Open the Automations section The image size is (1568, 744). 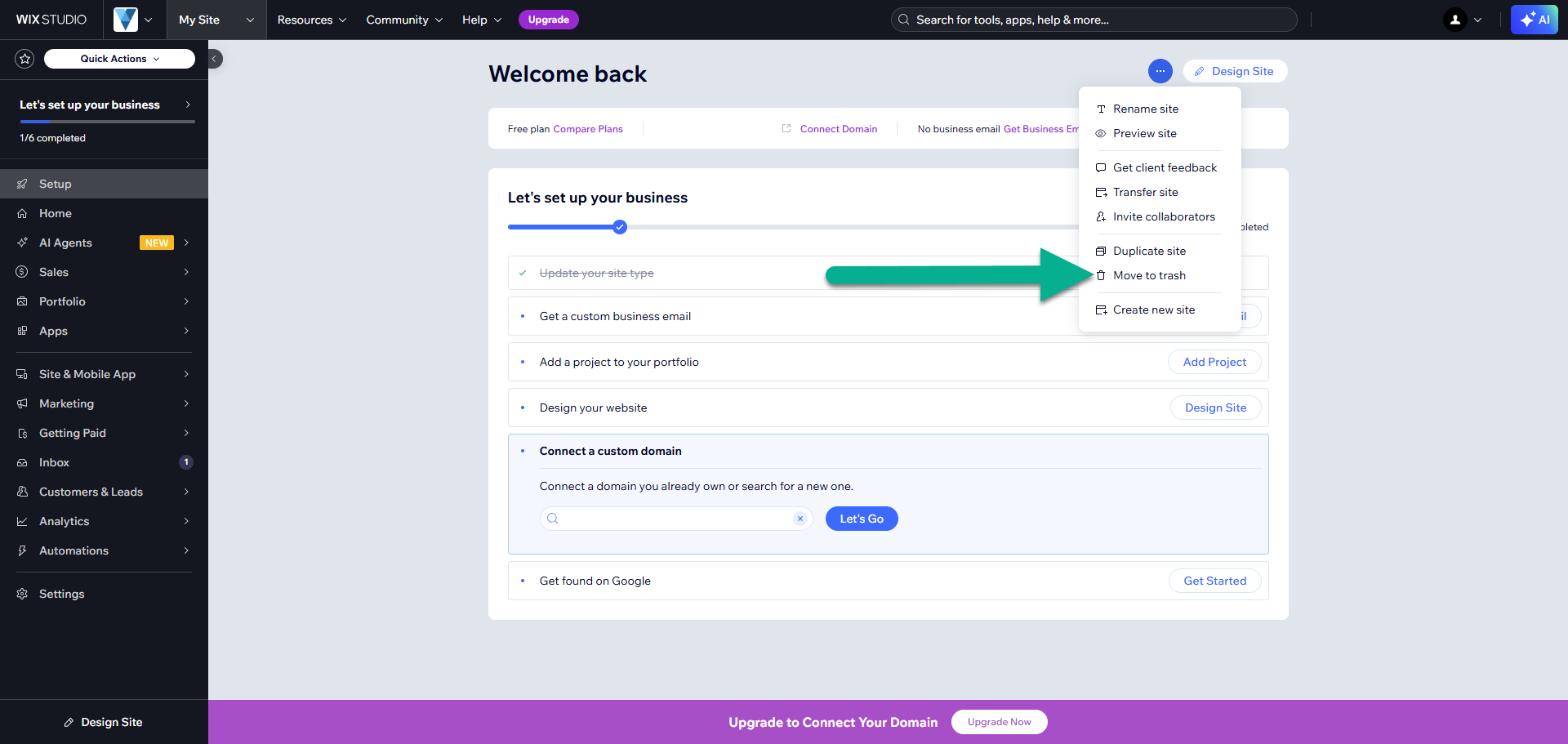[x=104, y=550]
